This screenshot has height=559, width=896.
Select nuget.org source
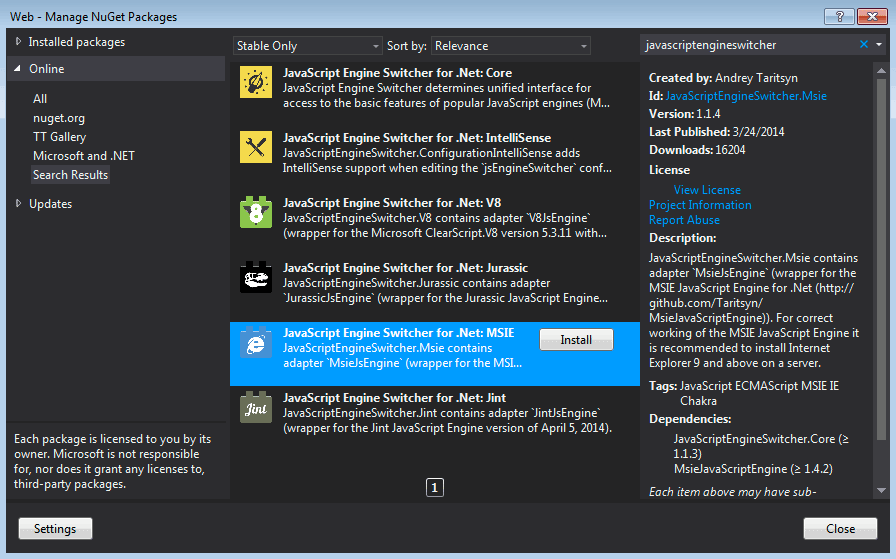coord(59,118)
